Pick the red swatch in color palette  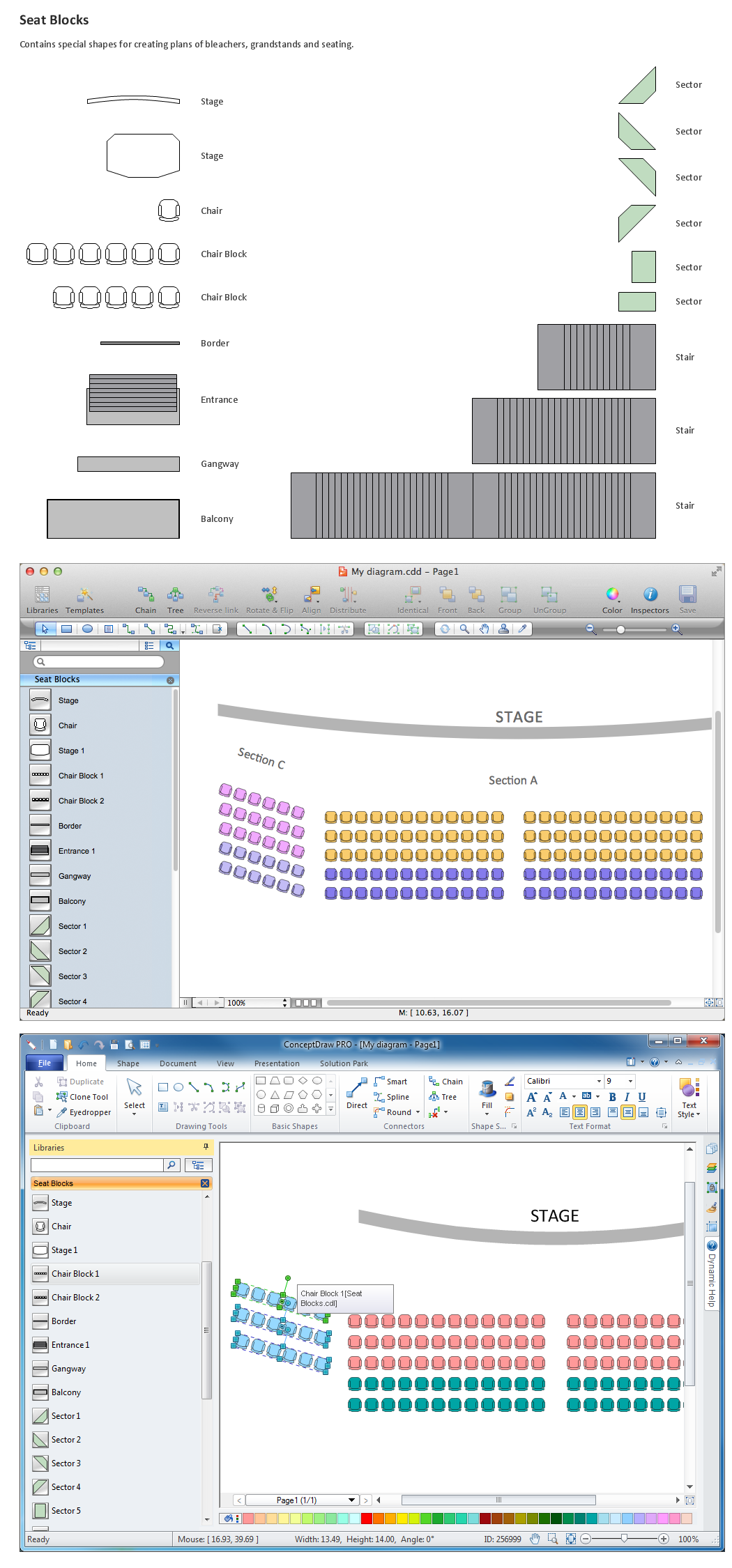point(366,1519)
